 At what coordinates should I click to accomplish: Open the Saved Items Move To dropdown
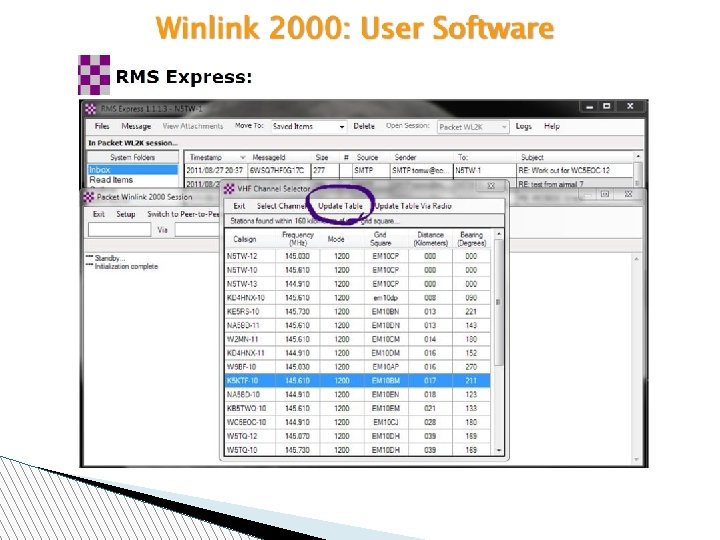(x=308, y=126)
